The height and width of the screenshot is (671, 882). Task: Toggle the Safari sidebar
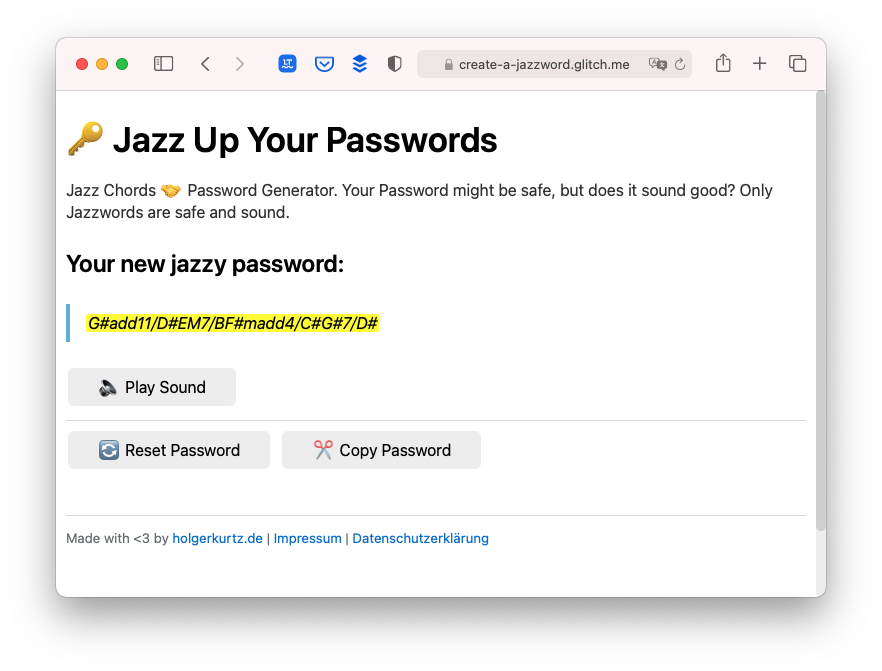pos(163,63)
